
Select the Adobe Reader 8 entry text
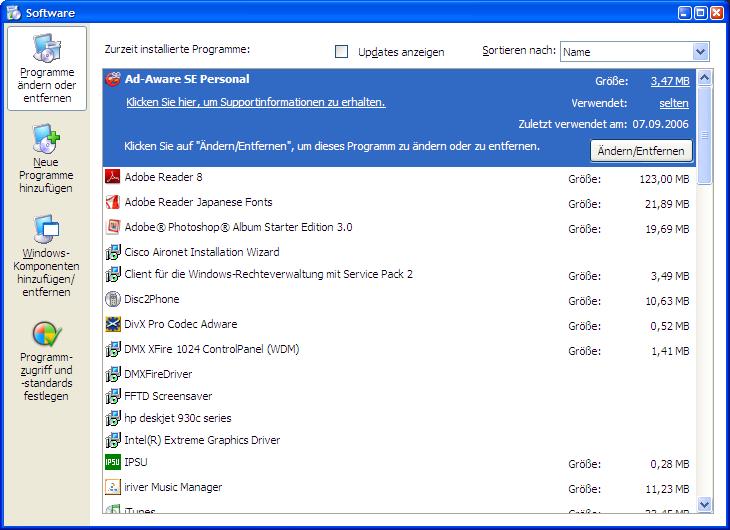pos(163,177)
